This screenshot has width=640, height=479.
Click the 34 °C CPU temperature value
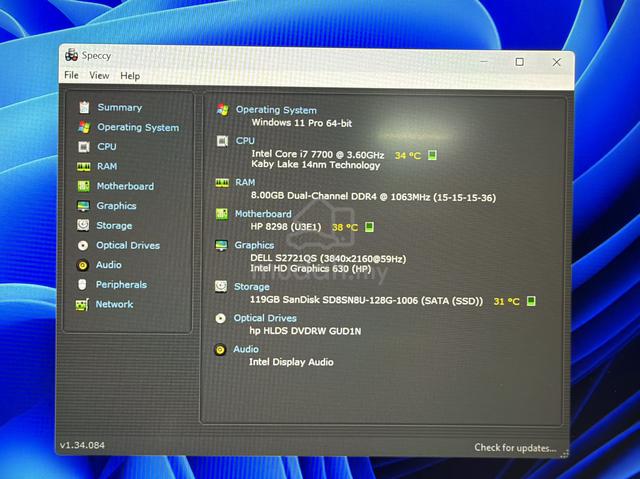pyautogui.click(x=407, y=155)
